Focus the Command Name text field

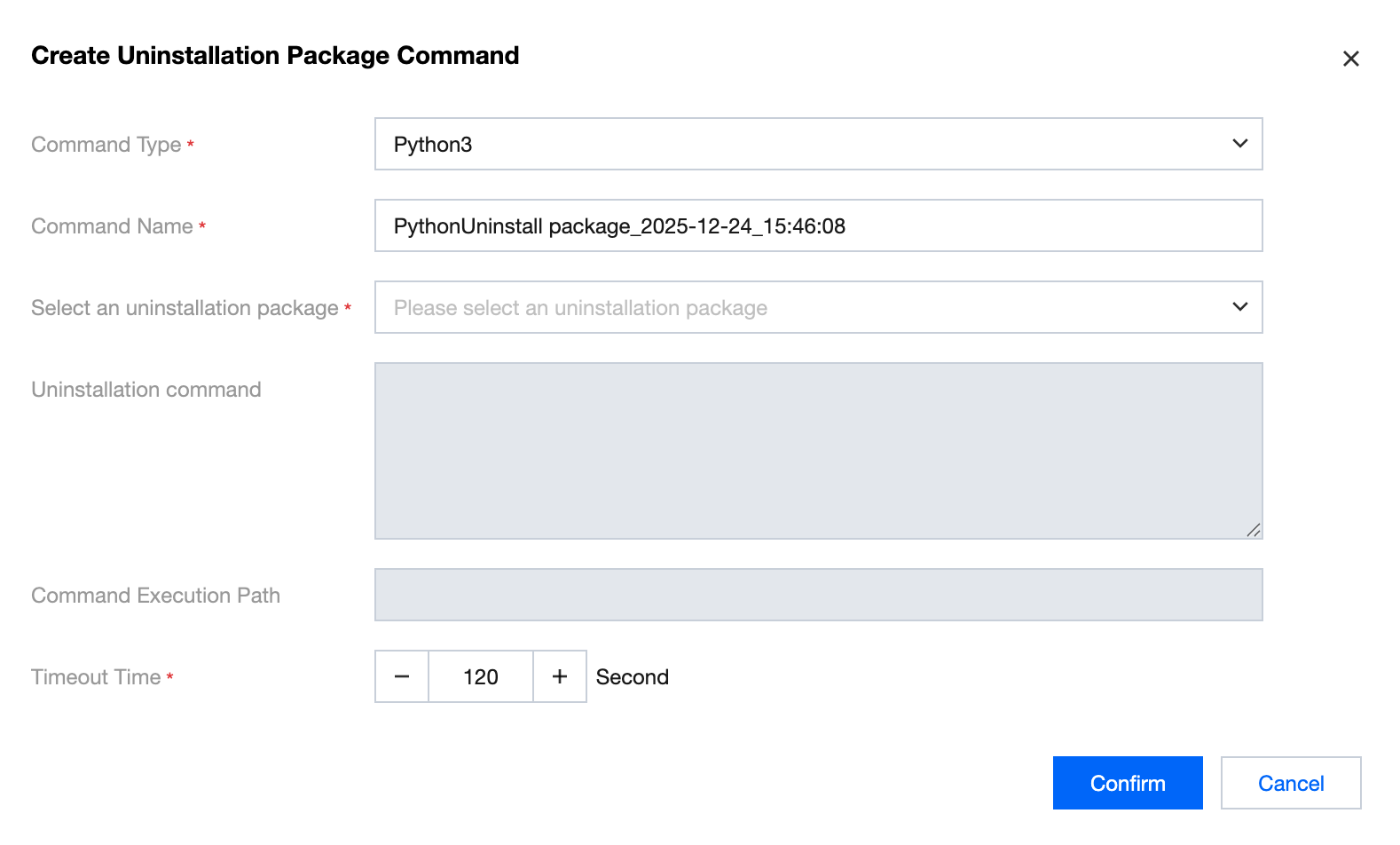click(x=816, y=226)
